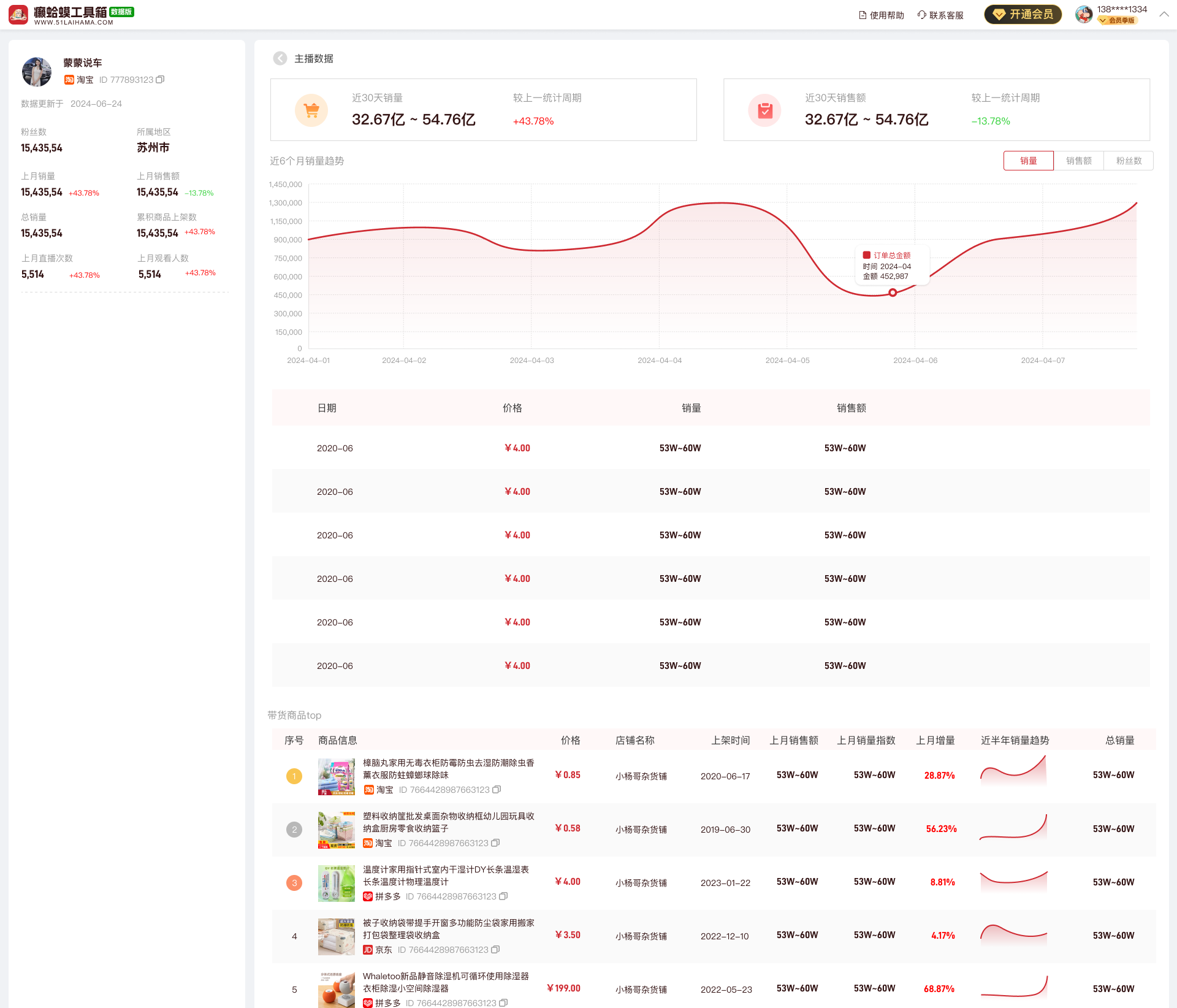
Task: Click the clipboard sales amount icon
Action: click(x=764, y=110)
